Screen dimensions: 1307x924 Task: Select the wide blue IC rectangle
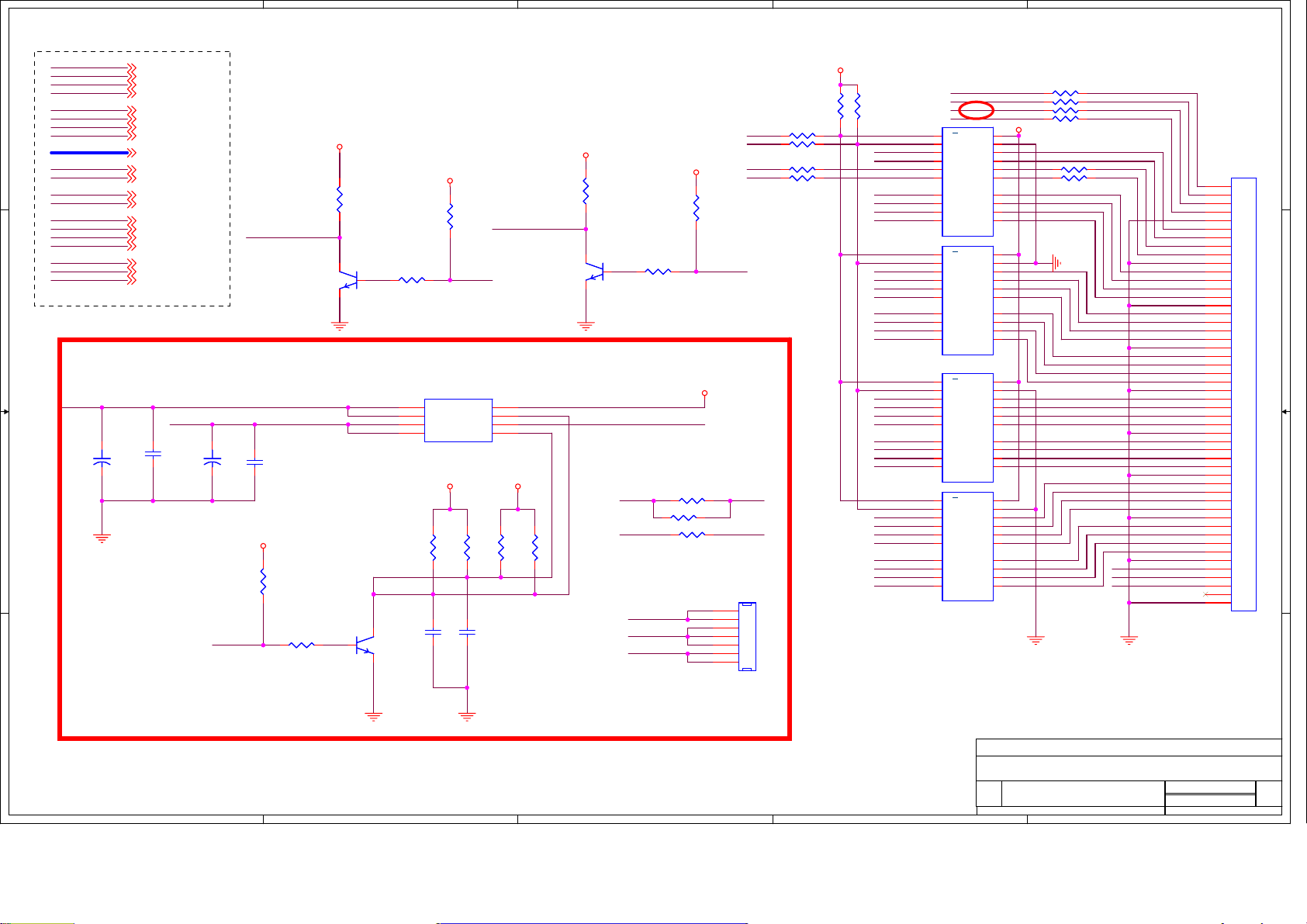pos(458,420)
